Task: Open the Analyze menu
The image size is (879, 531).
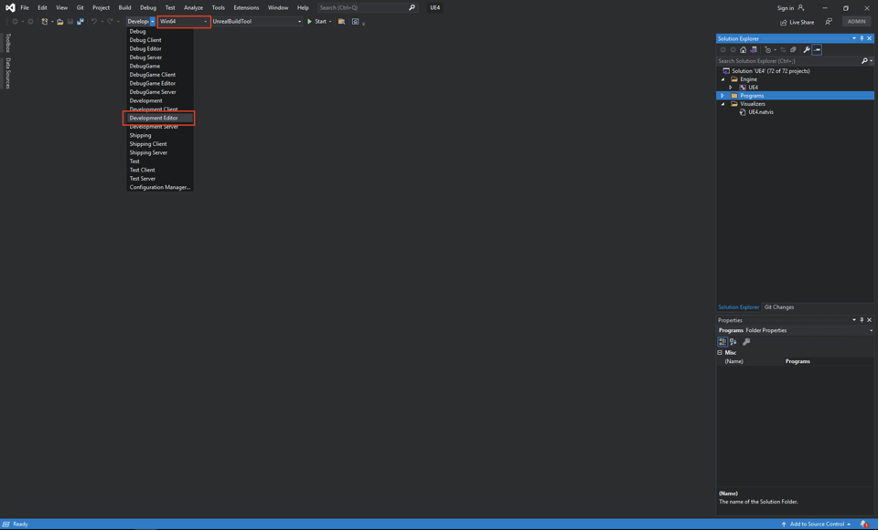Action: pos(193,8)
